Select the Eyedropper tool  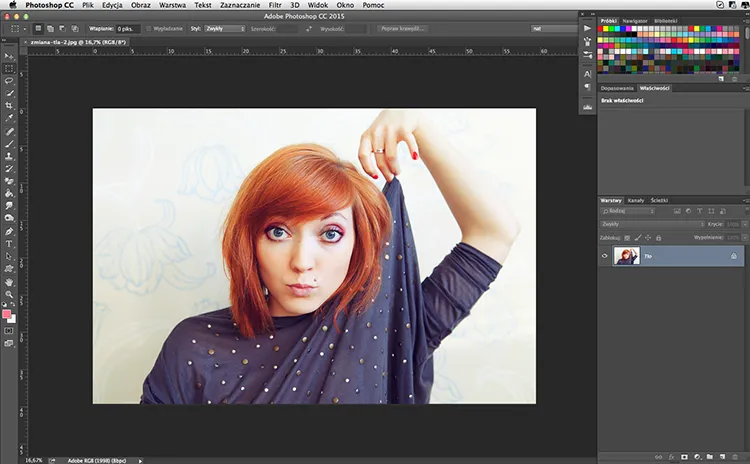9,118
